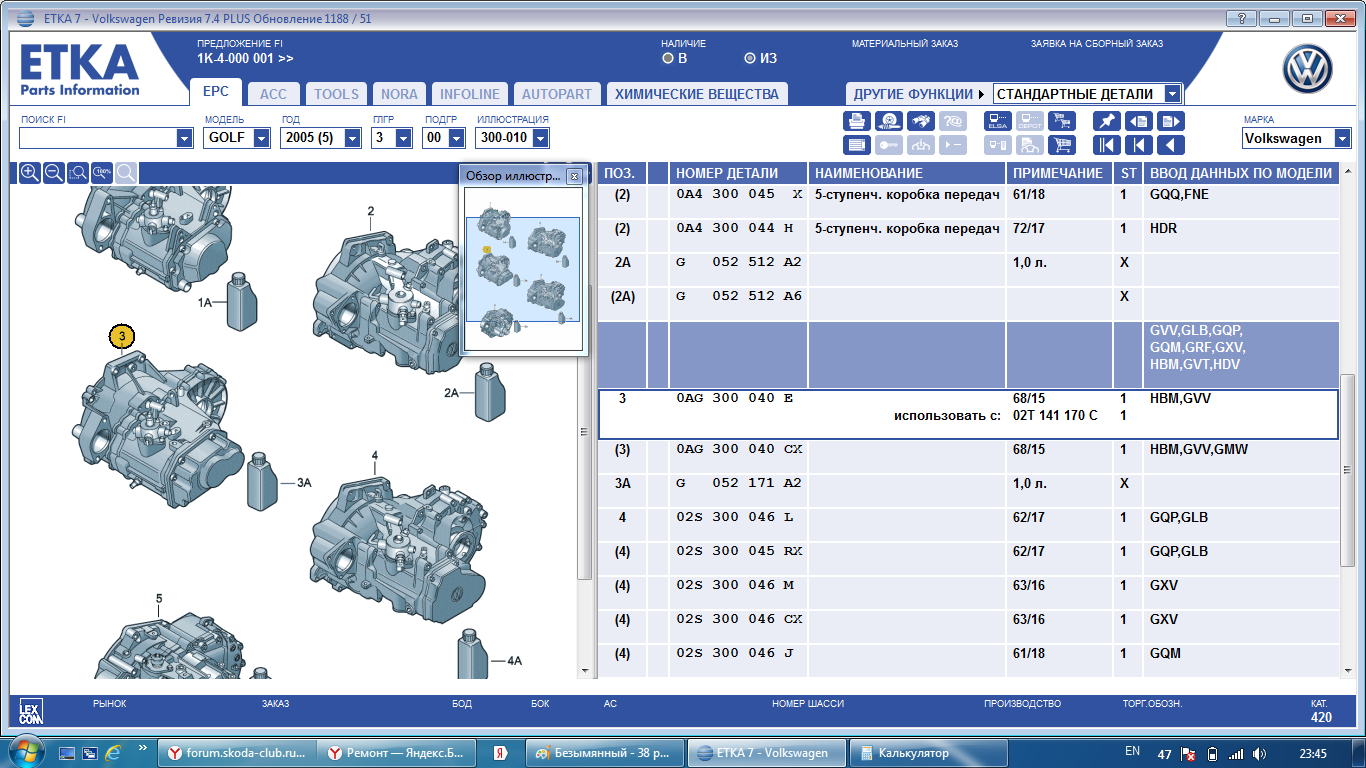Viewport: 1366px width, 768px height.
Task: Open the ХИМИЧЕСКИЕ ВЕЩЕСТВА tab
Action: (x=697, y=94)
